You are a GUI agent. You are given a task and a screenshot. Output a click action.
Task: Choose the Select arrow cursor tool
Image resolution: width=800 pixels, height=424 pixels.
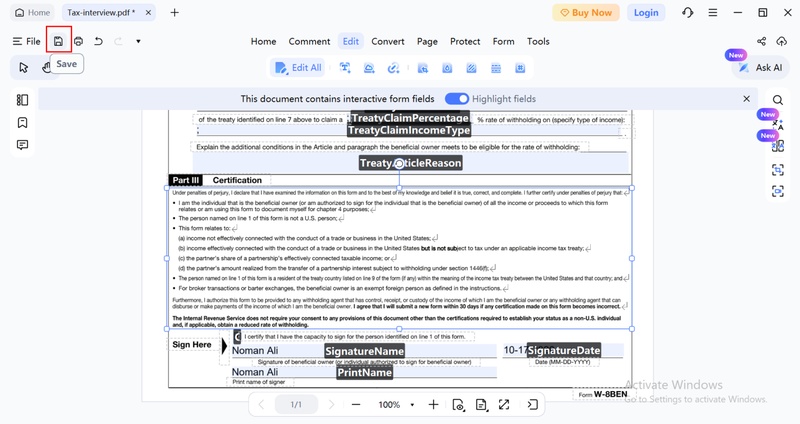point(23,67)
